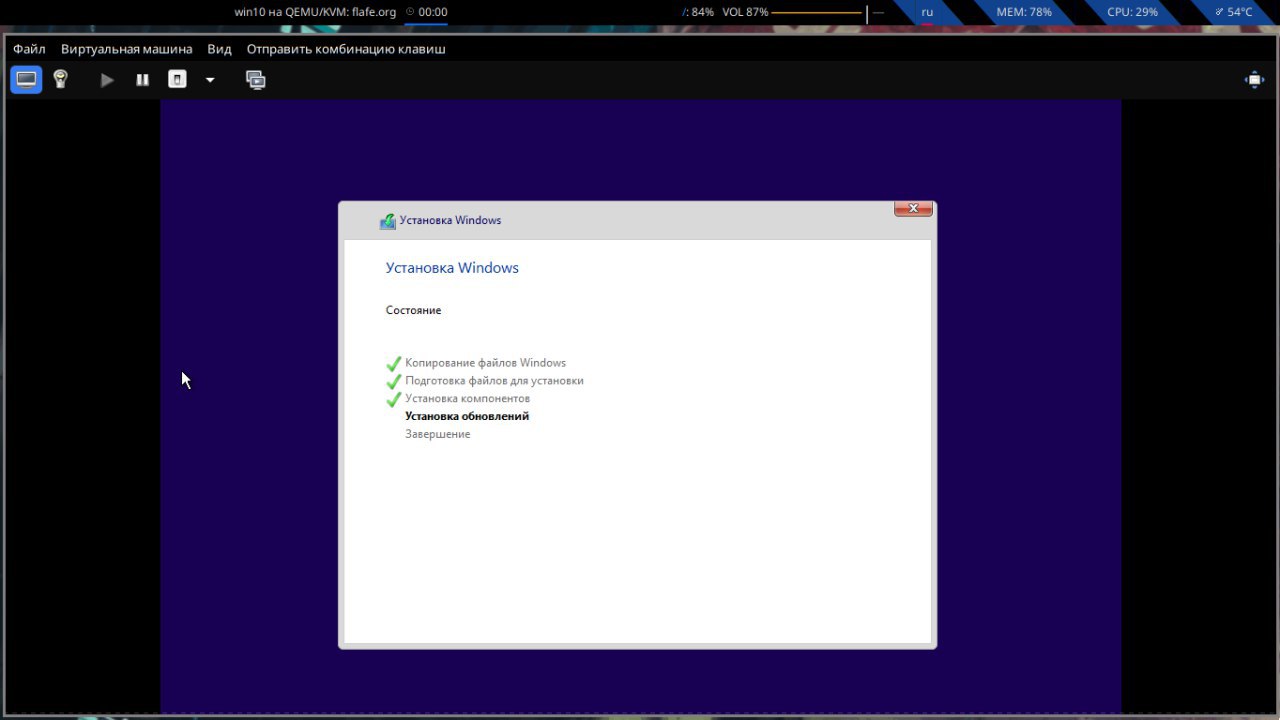1280x720 pixels.
Task: Click the ru keyboard layout indicator
Action: (927, 12)
